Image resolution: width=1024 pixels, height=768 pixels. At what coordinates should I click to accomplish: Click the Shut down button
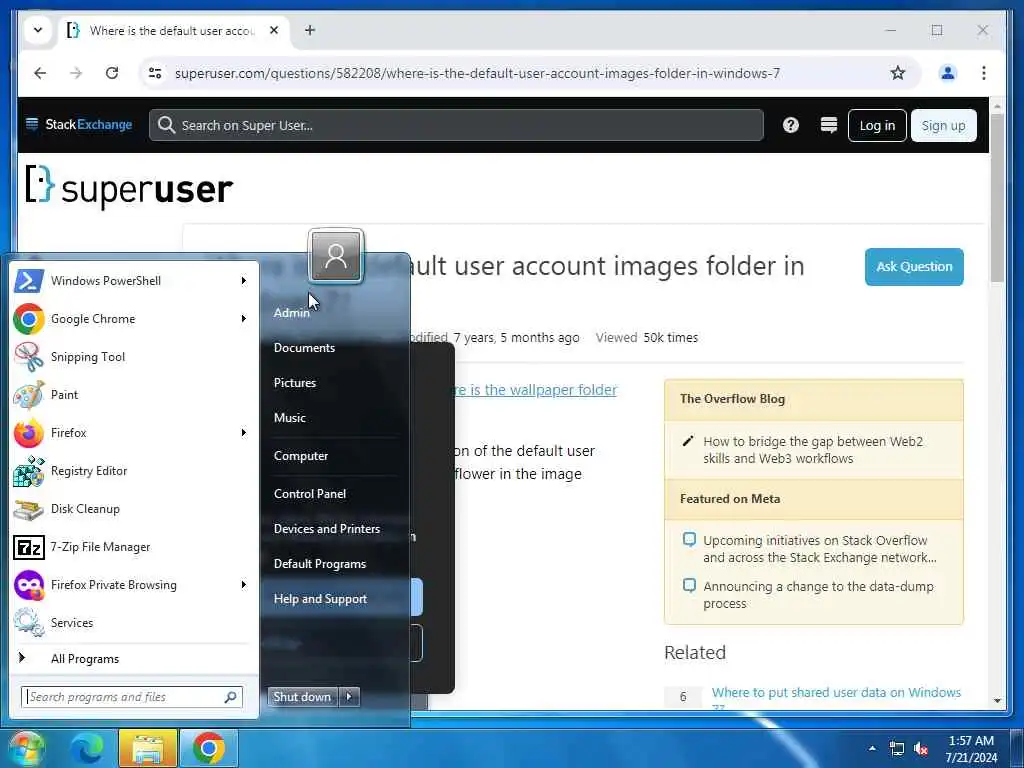[x=302, y=697]
